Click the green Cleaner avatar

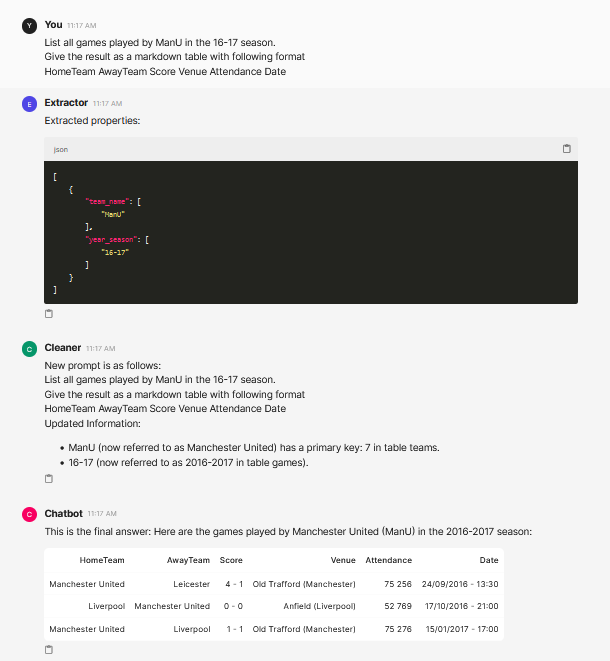pyautogui.click(x=30, y=349)
